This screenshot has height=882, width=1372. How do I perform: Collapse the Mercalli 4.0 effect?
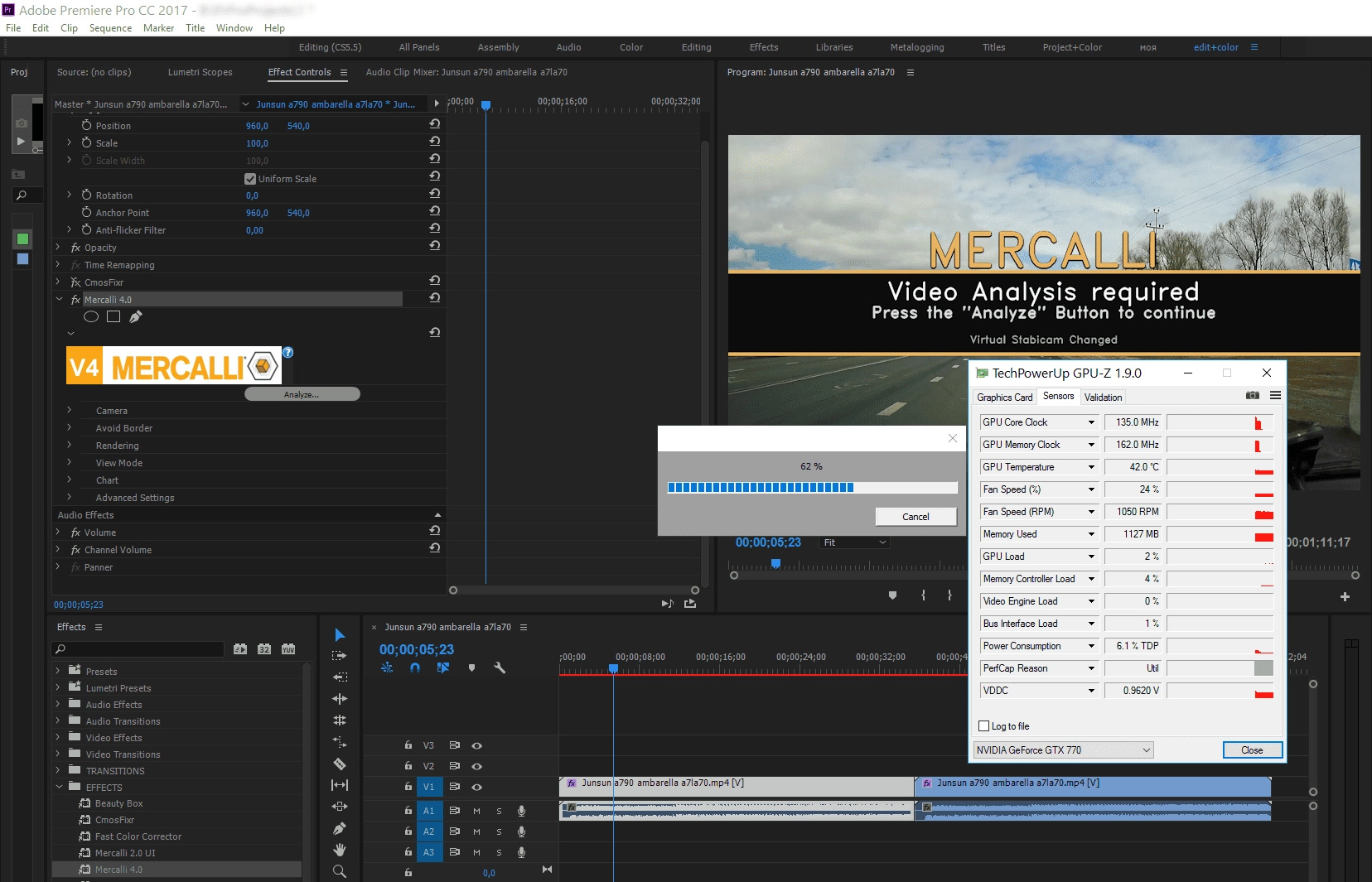click(x=59, y=299)
